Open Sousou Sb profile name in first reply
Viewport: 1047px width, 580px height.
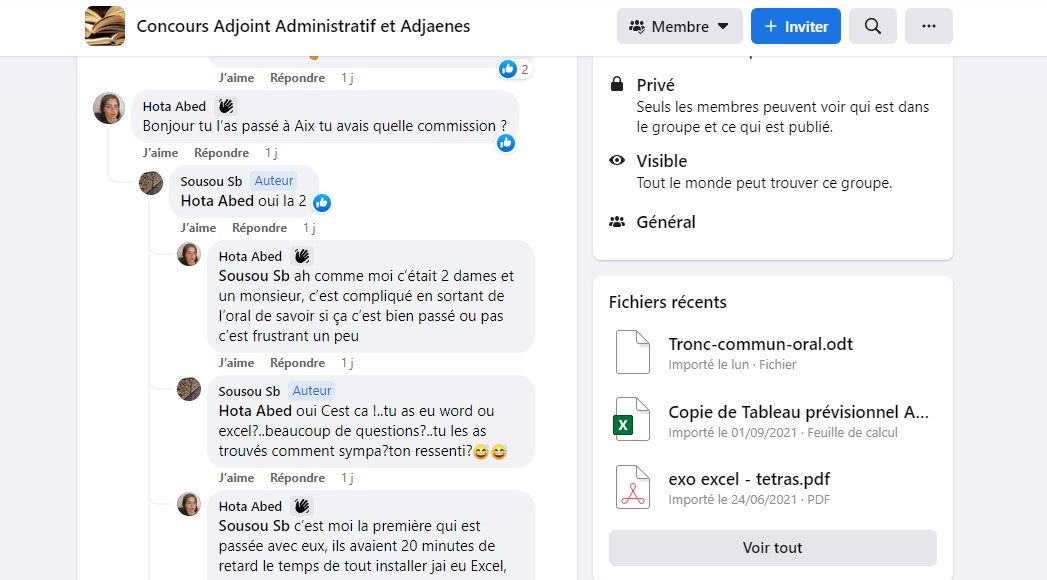pos(211,182)
